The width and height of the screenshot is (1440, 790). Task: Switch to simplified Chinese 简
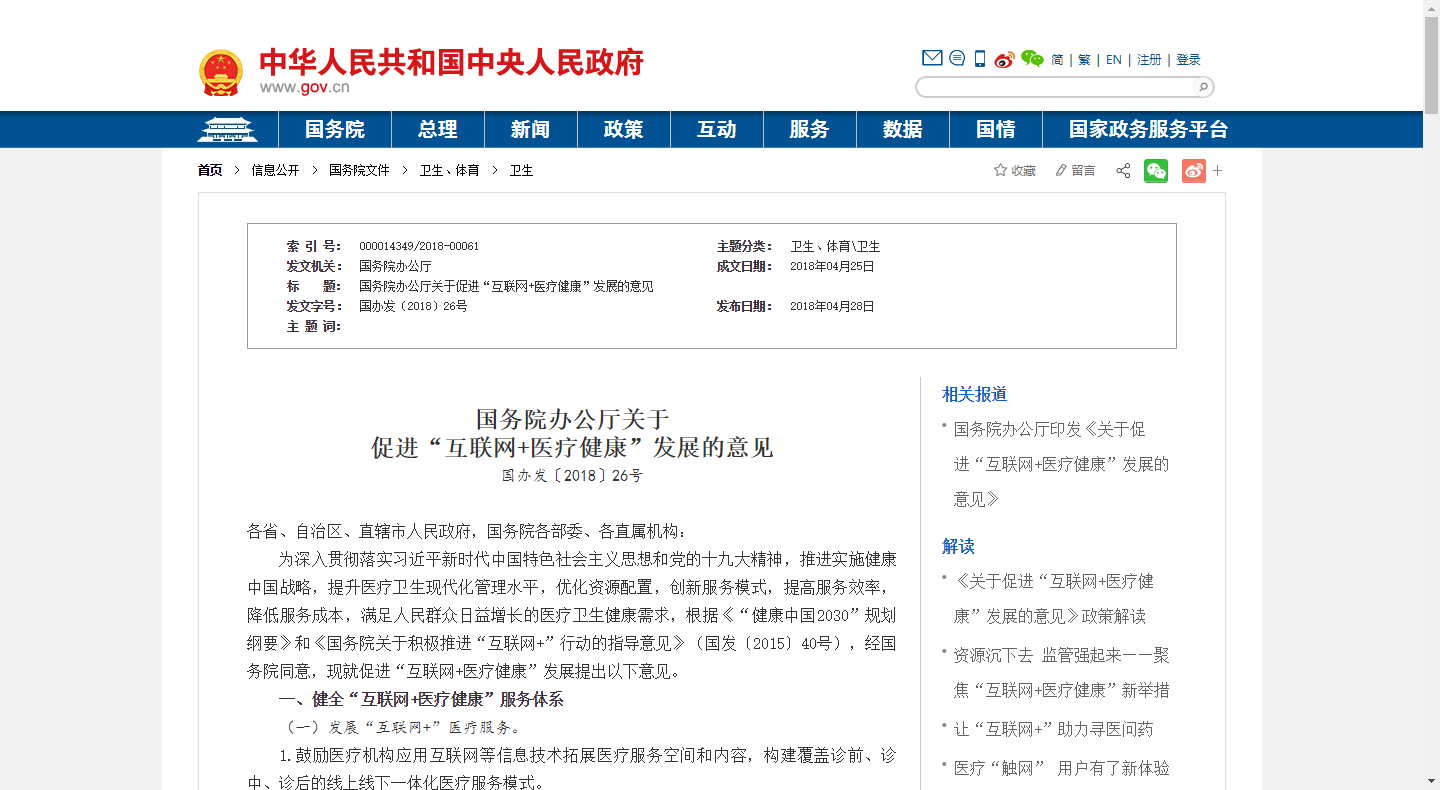click(1057, 60)
